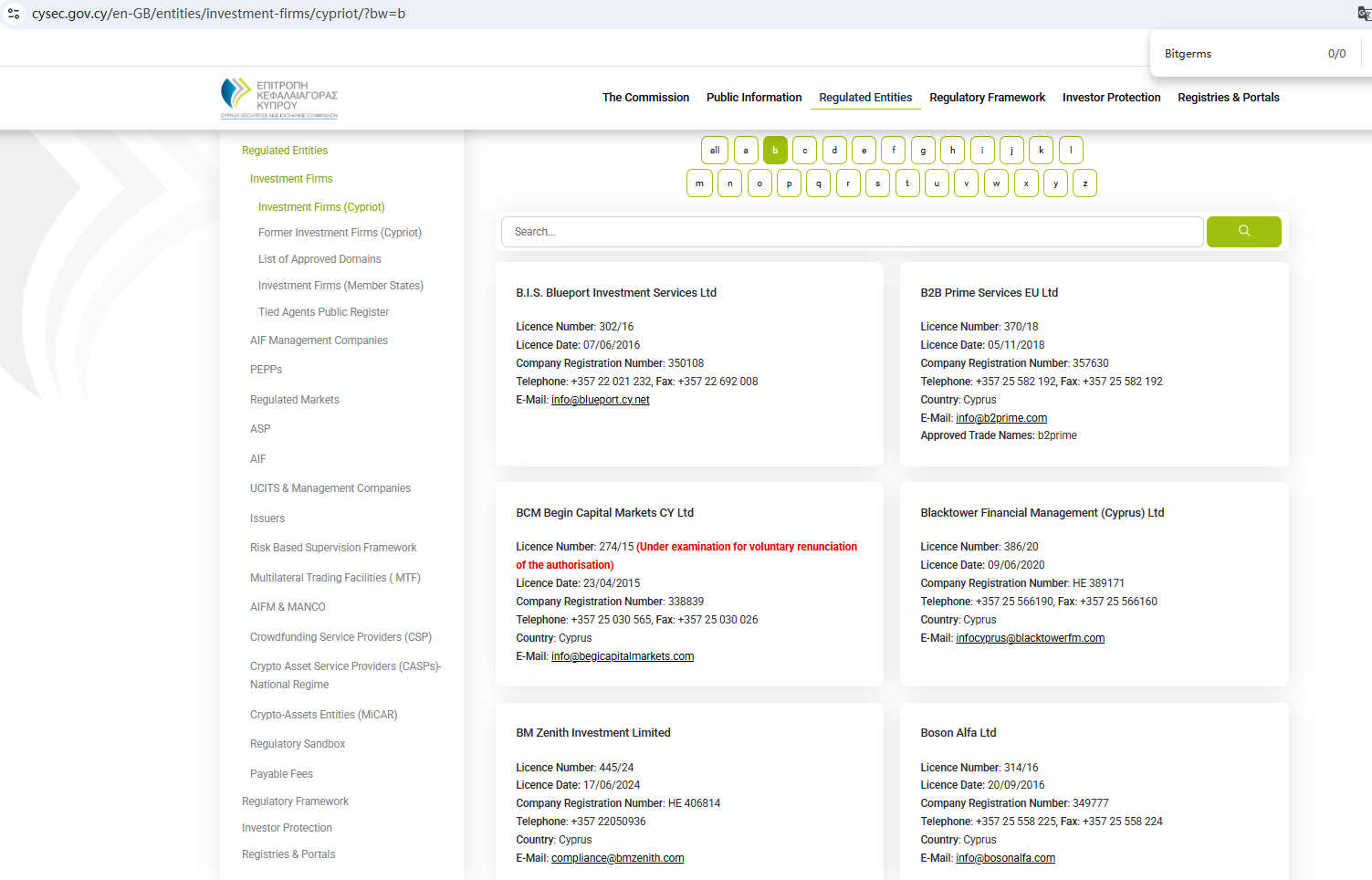1372x880 pixels.
Task: Select the 'all' alphabet filter
Action: pyautogui.click(x=715, y=151)
